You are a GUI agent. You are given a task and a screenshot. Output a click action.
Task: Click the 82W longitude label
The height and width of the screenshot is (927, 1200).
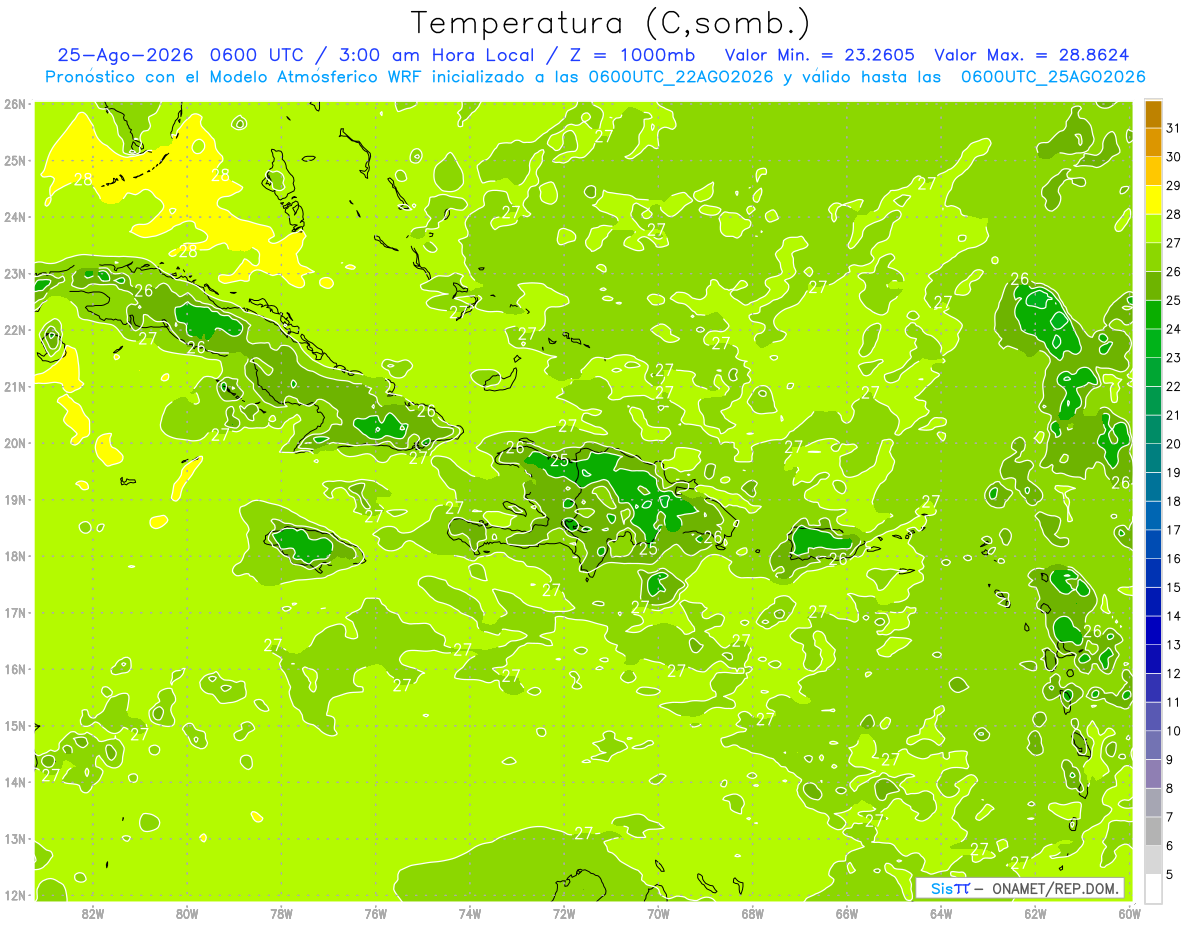click(x=93, y=913)
